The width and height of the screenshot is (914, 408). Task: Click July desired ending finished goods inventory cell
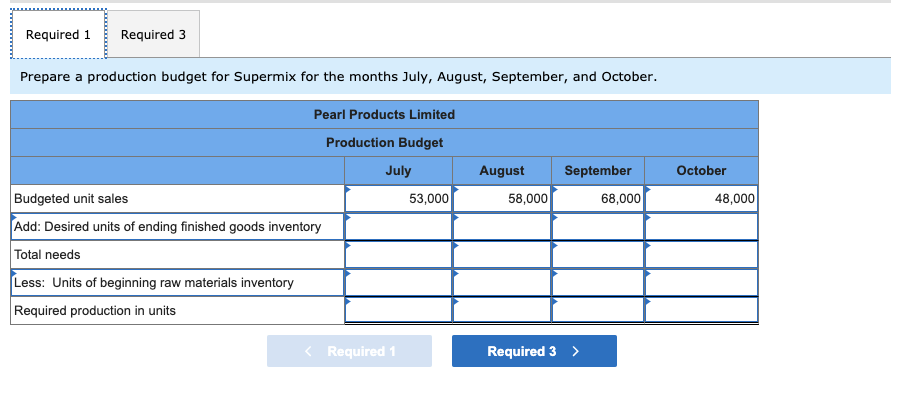coord(399,226)
